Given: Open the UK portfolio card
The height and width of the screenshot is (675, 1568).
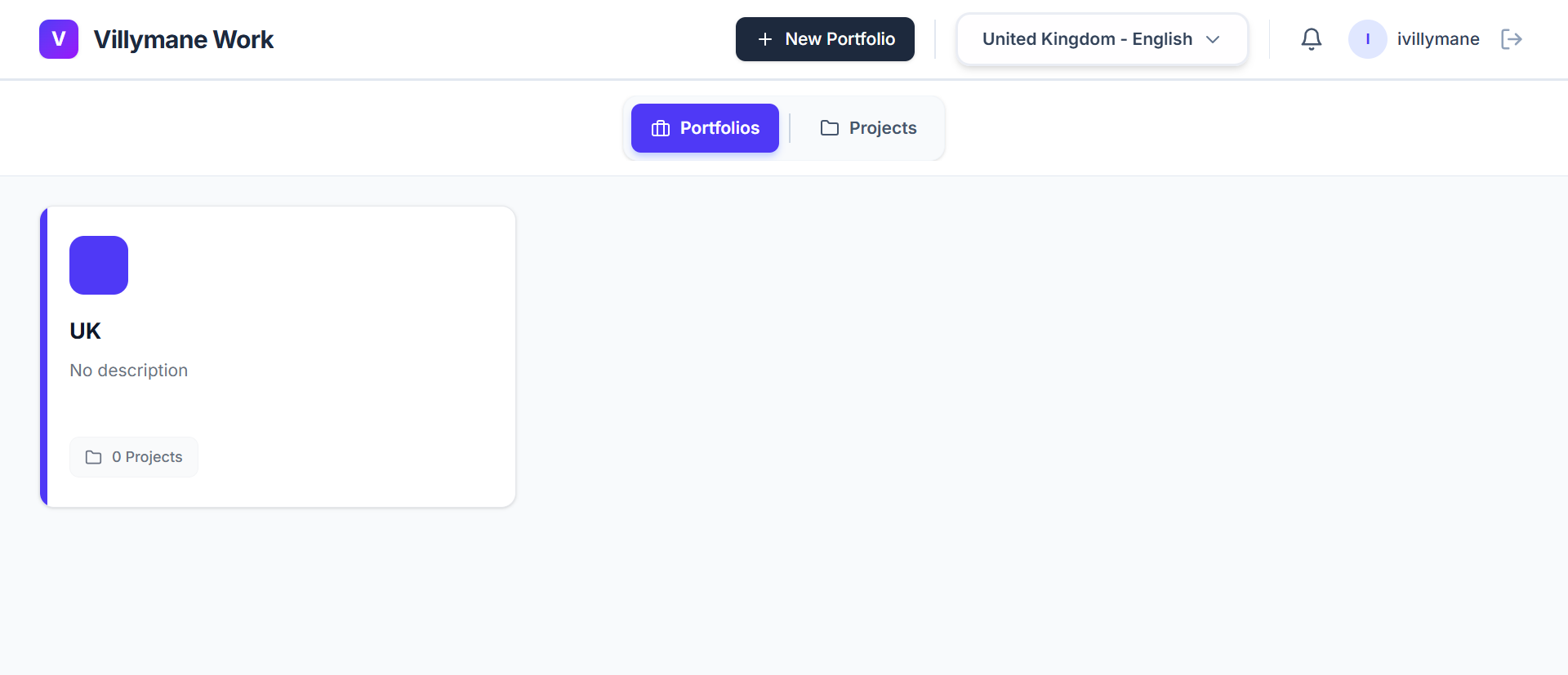Looking at the screenshot, I should coord(279,357).
